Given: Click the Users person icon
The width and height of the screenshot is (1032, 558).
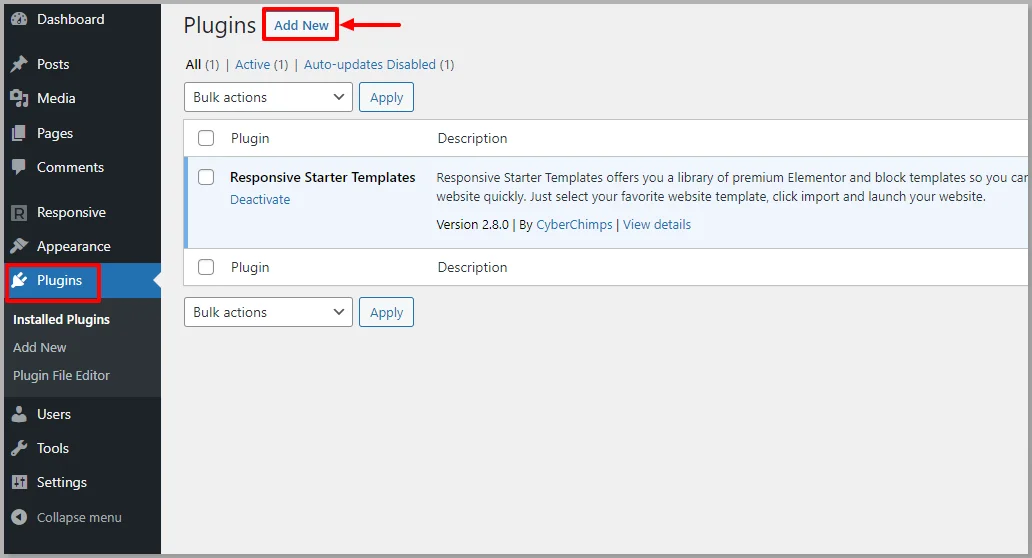Looking at the screenshot, I should (x=19, y=414).
